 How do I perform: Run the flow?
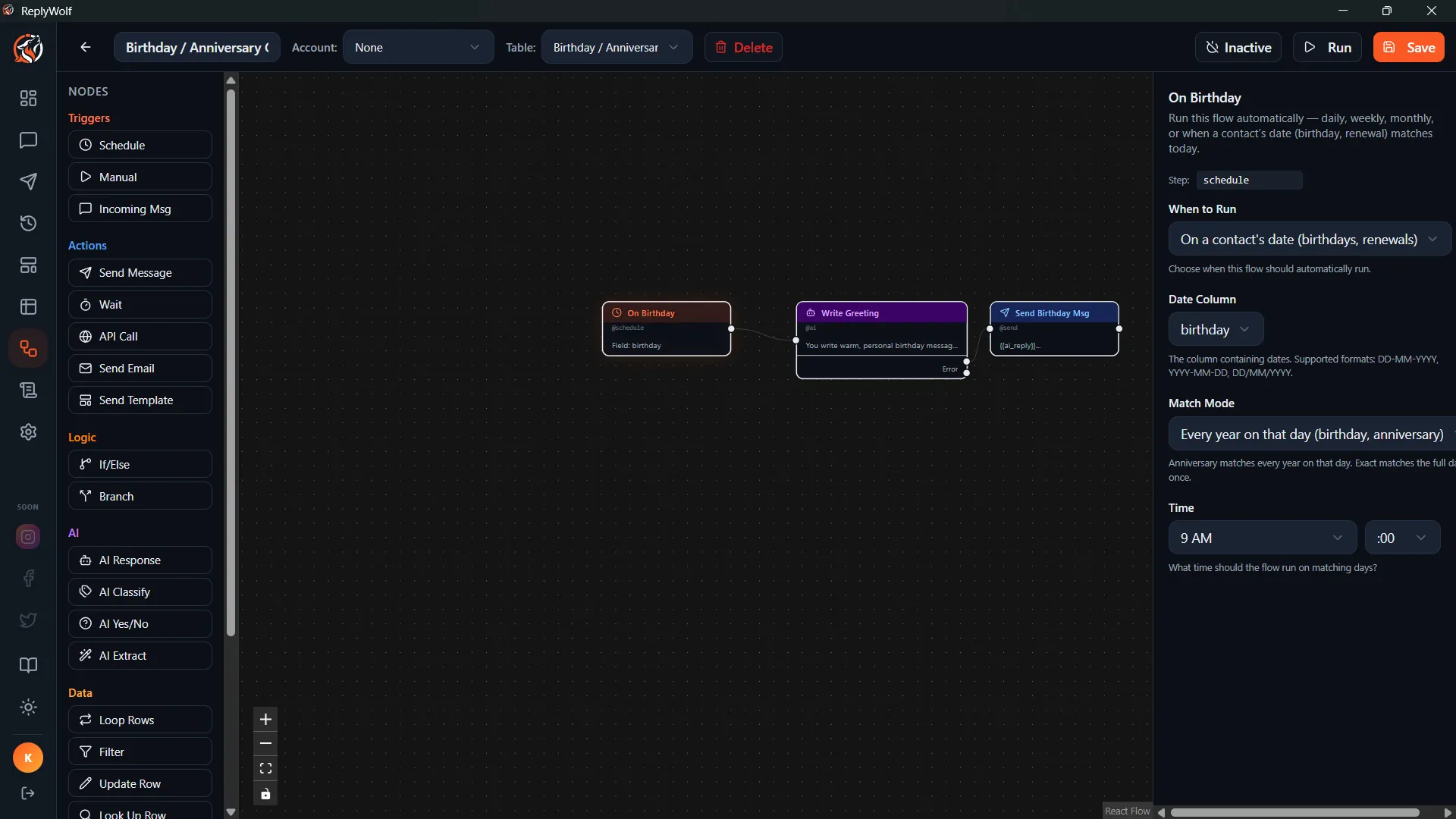click(x=1327, y=47)
